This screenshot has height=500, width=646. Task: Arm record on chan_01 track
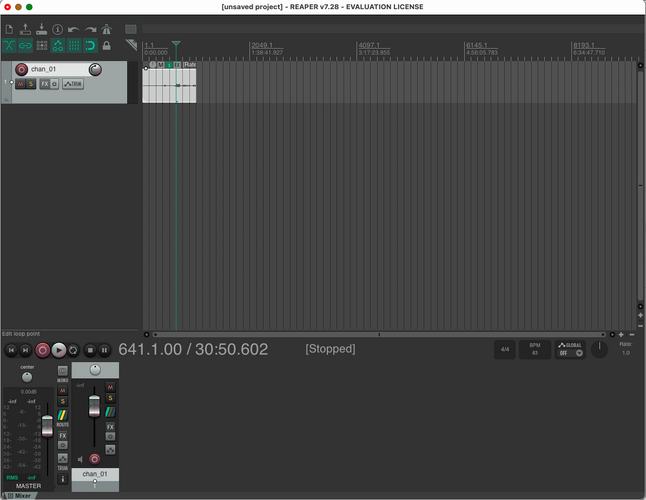pos(21,69)
